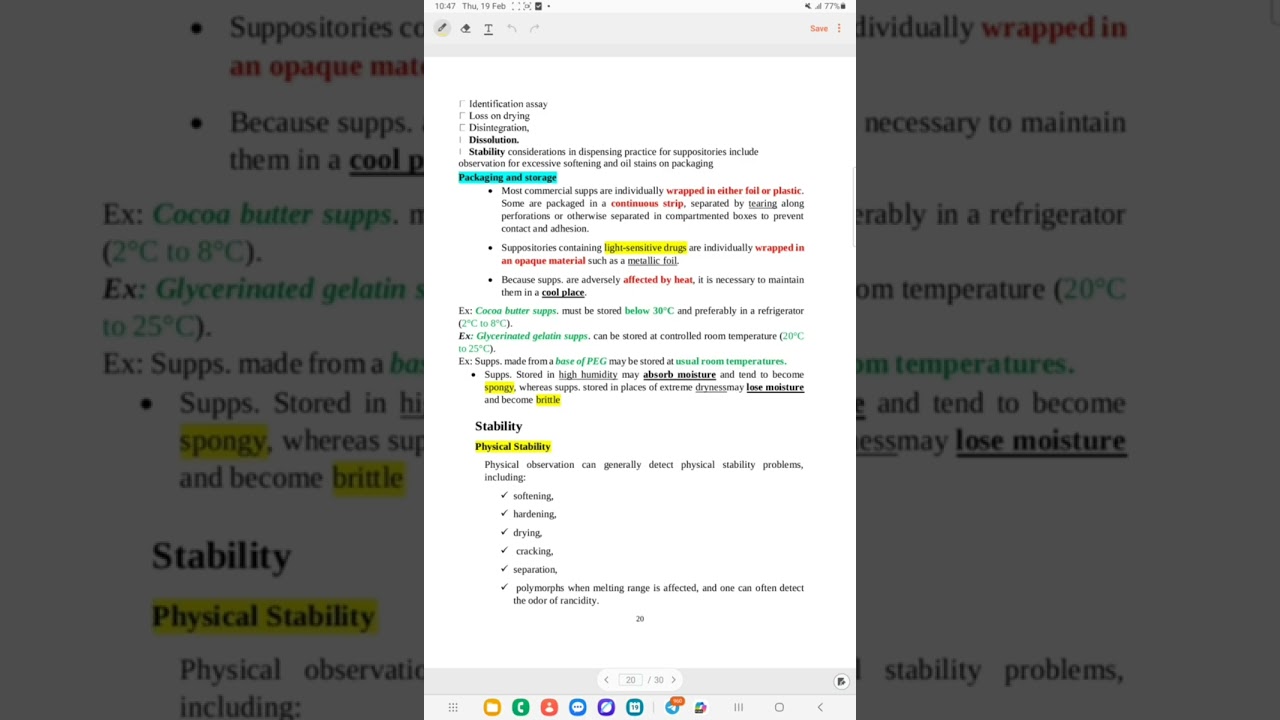Screen dimensions: 1280x720
Task: Tap the highlighted word 'spongy'
Action: point(499,388)
